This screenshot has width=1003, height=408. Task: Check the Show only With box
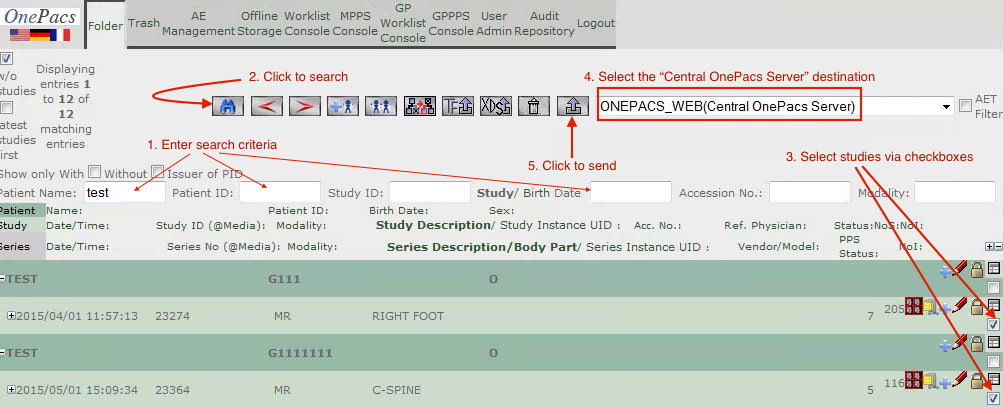94,172
